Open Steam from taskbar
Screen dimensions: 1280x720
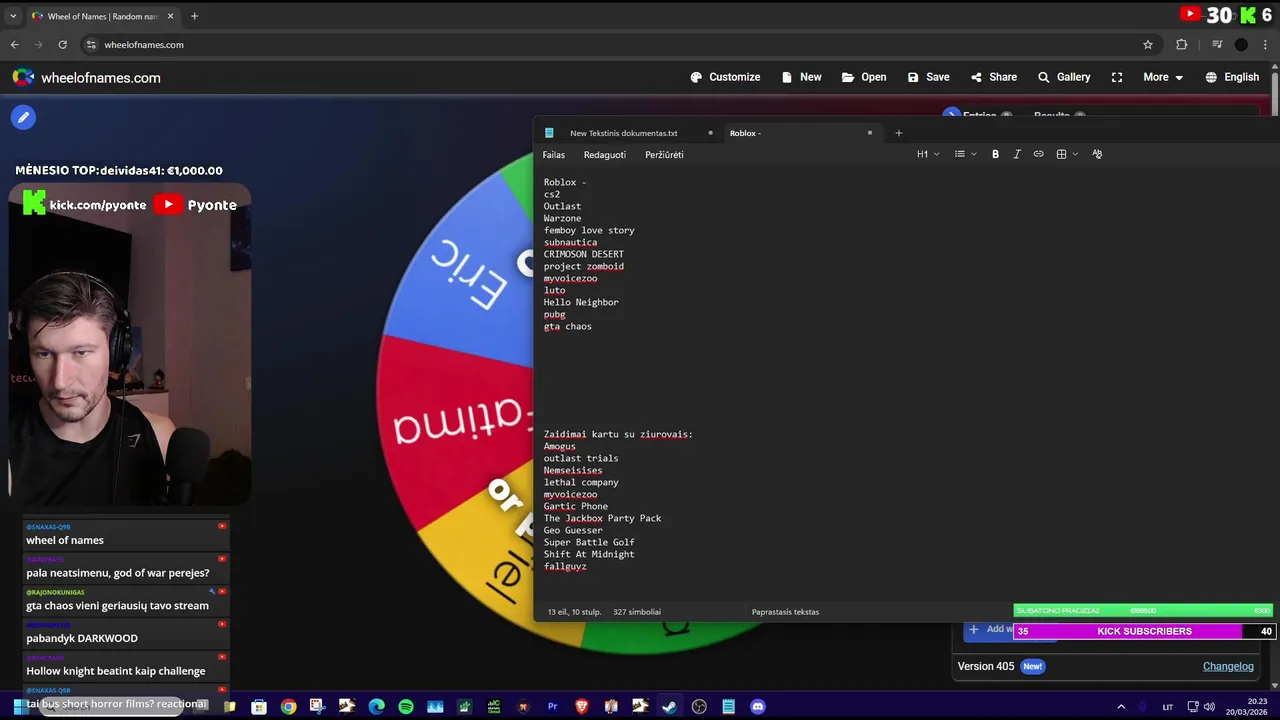[x=669, y=707]
